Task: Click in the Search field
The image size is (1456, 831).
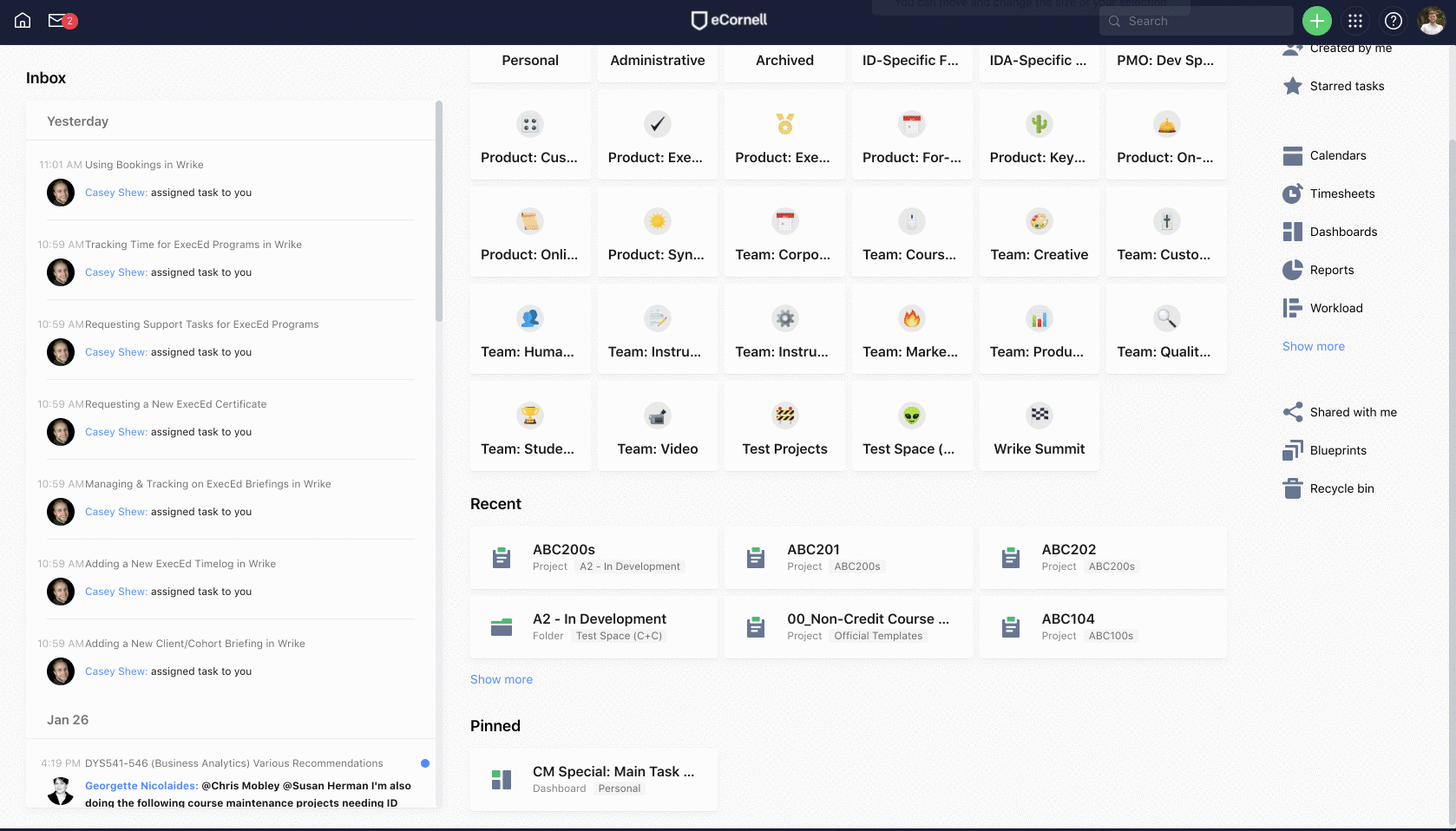Action: (1197, 21)
